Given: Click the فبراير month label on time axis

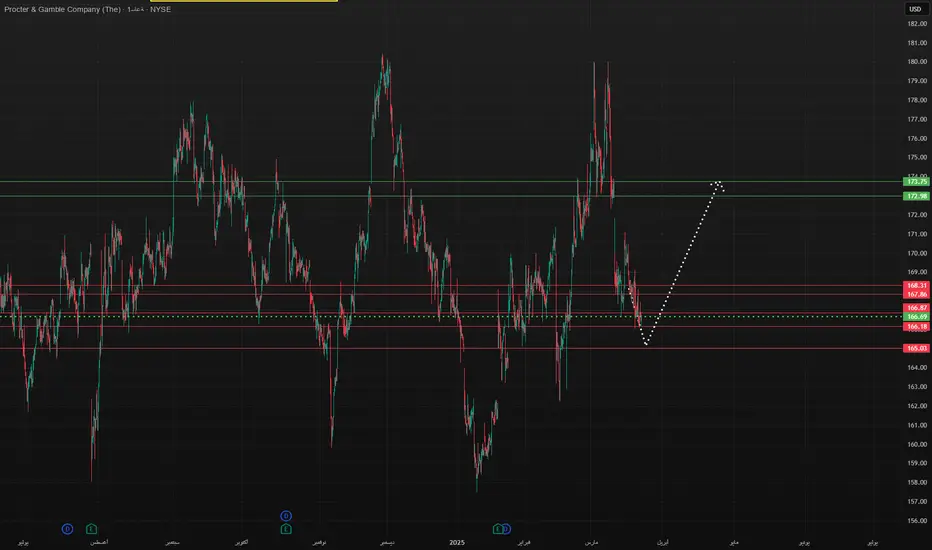Looking at the screenshot, I should pyautogui.click(x=524, y=542).
